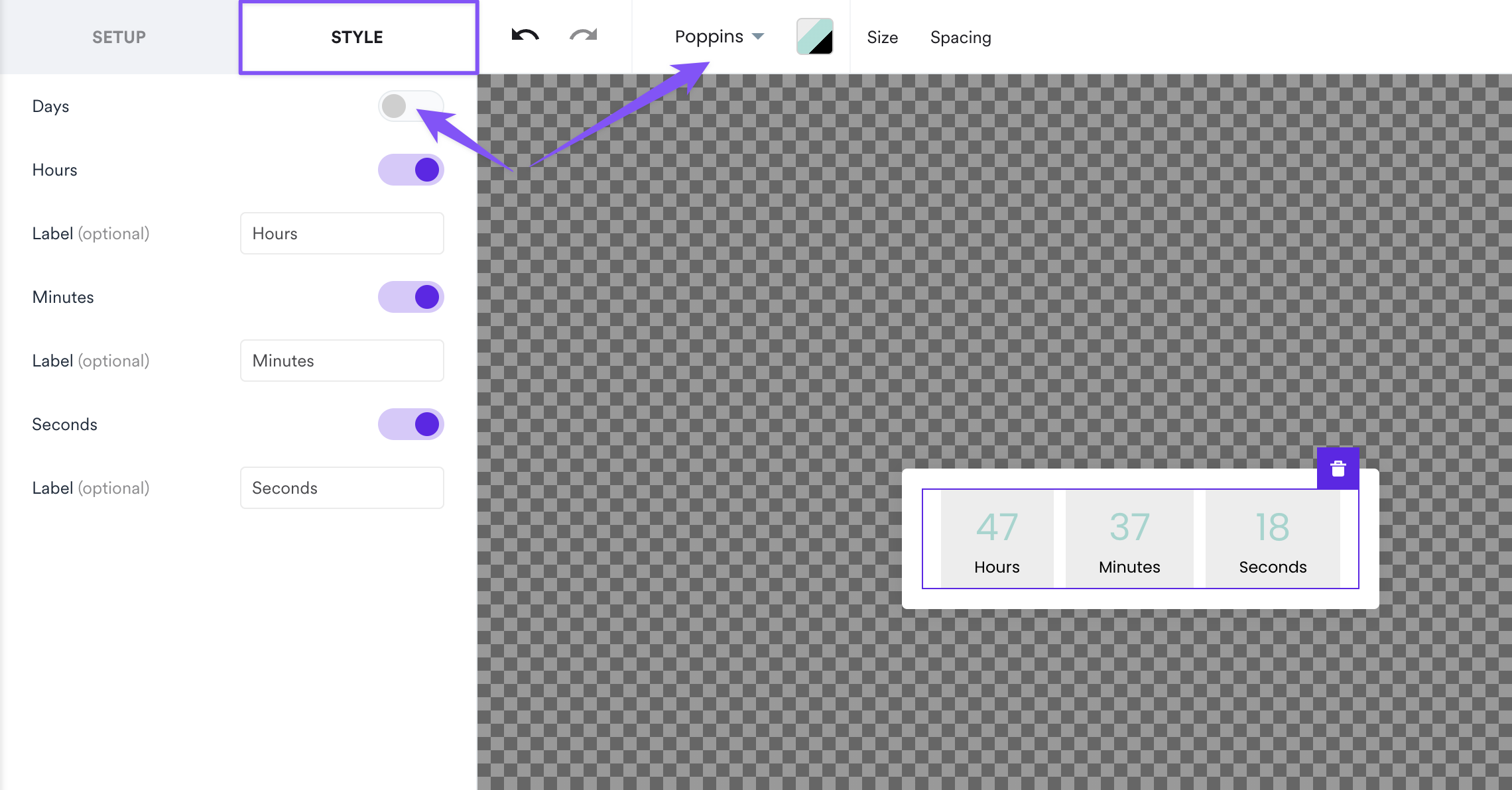The width and height of the screenshot is (1512, 790).
Task: Delete the countdown timer with trash icon
Action: (1338, 469)
